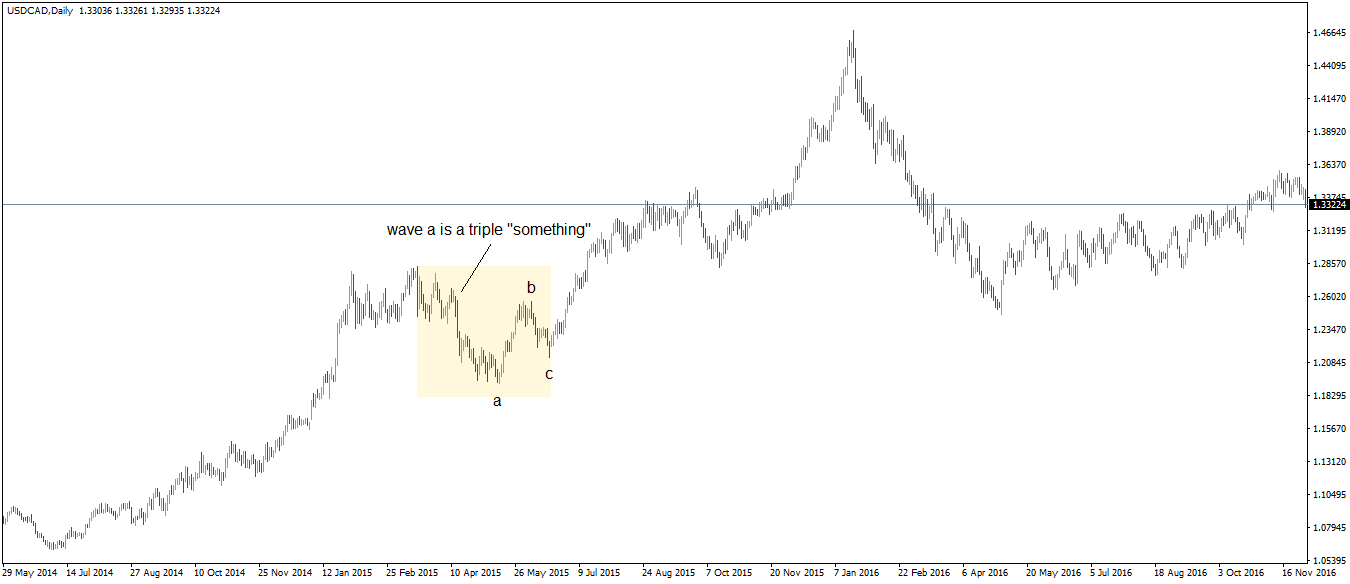Click the annotation 'wave a is a triple "something"'
1350x584 pixels.
click(489, 230)
